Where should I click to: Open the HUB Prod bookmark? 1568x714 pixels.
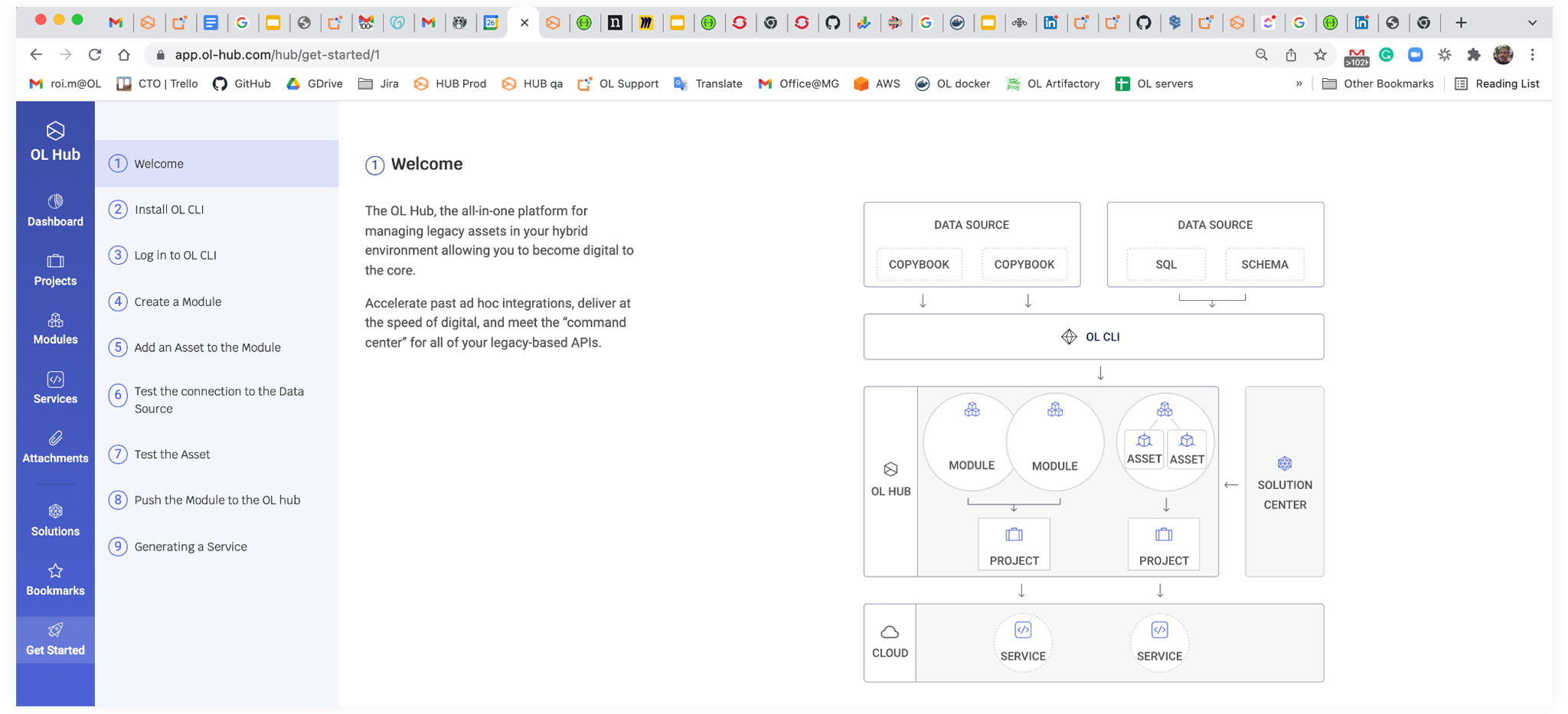point(449,83)
